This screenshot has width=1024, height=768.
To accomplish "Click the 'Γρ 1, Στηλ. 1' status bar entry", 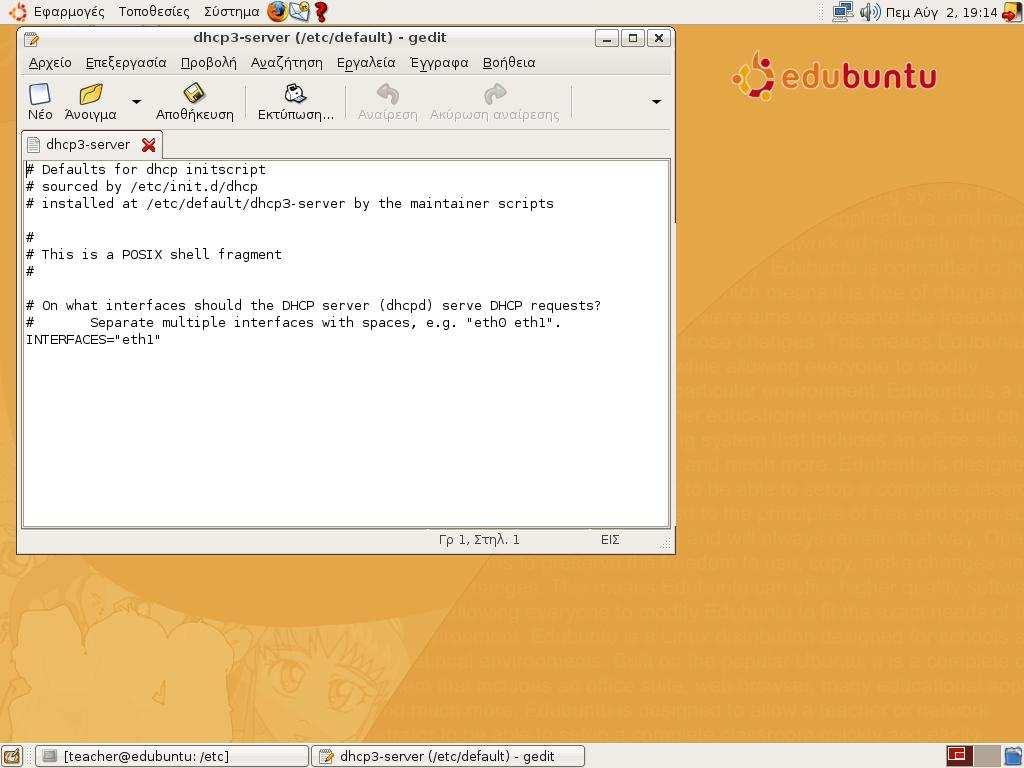I will pyautogui.click(x=479, y=540).
